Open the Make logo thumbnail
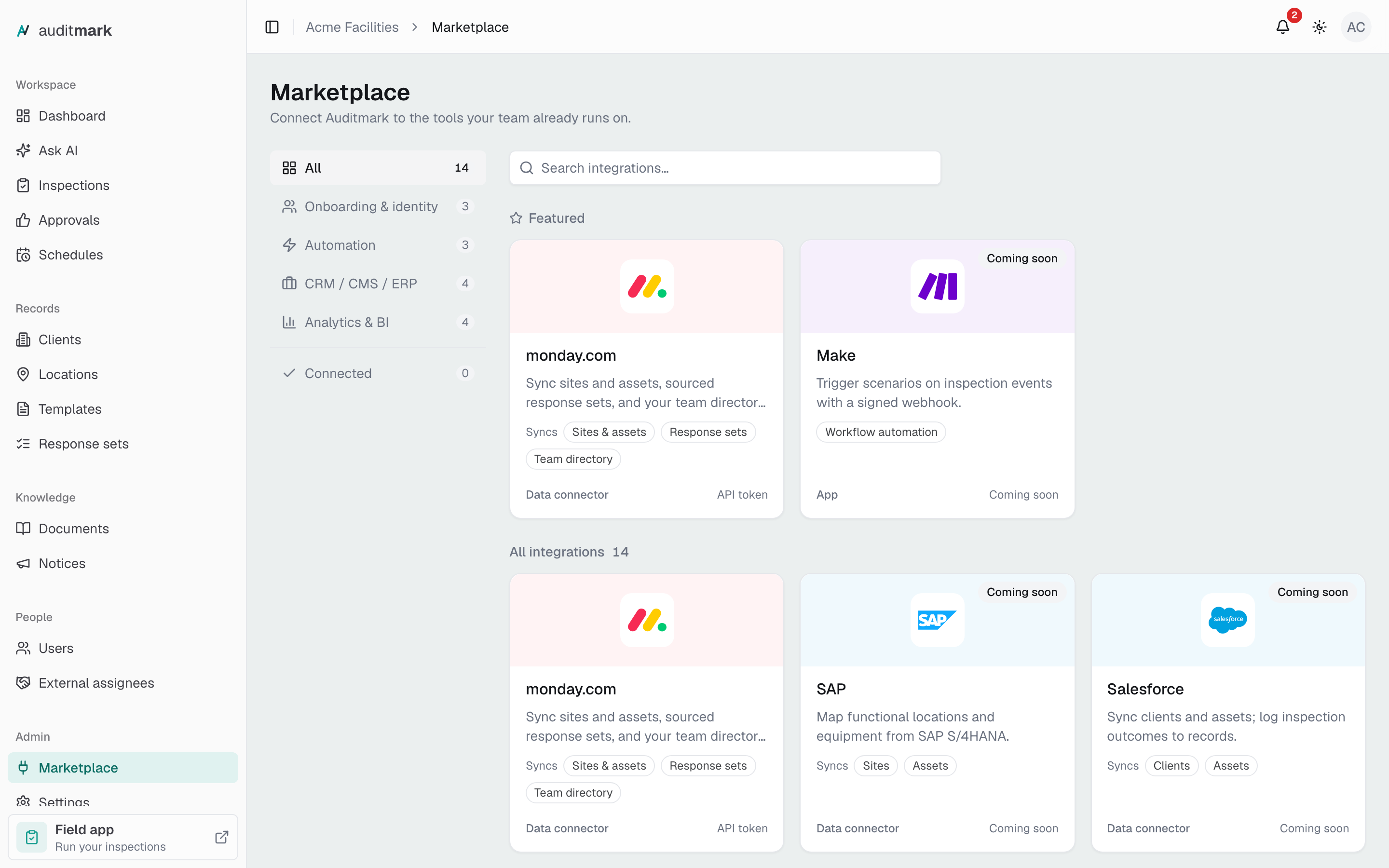This screenshot has width=1389, height=868. pos(937,286)
